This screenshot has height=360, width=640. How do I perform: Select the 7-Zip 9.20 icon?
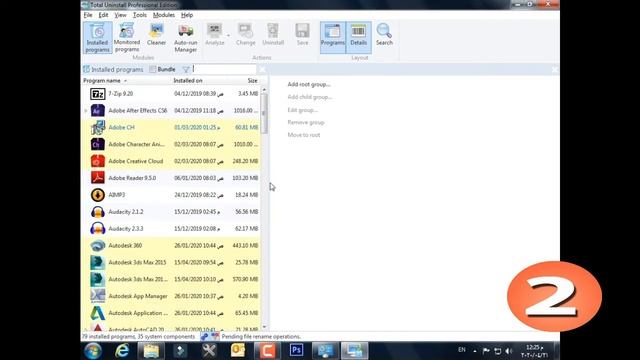pos(98,94)
